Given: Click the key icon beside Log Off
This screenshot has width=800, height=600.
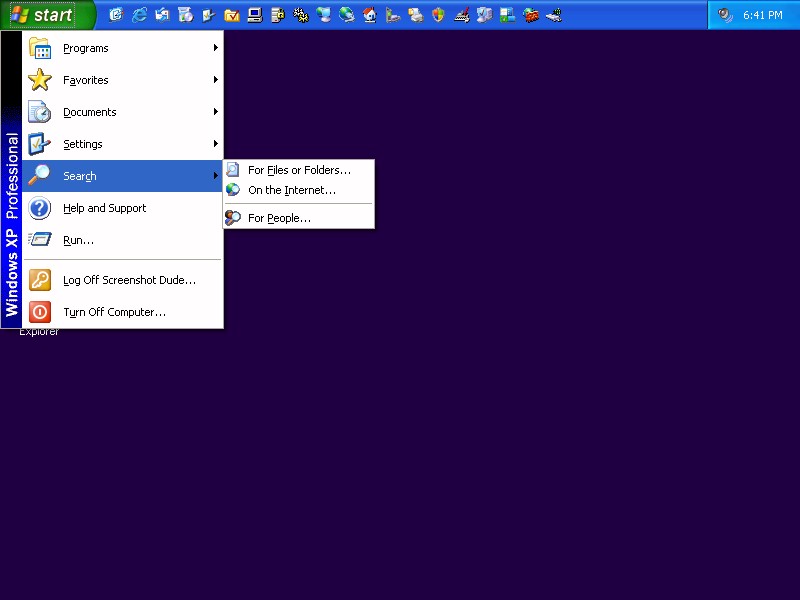Looking at the screenshot, I should 39,280.
